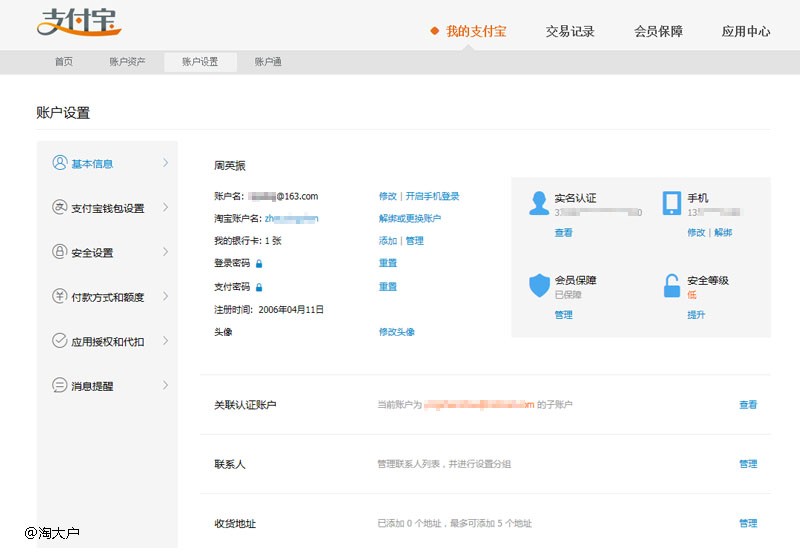
Task: Click the 消息提醒 message icon
Action: click(x=60, y=385)
